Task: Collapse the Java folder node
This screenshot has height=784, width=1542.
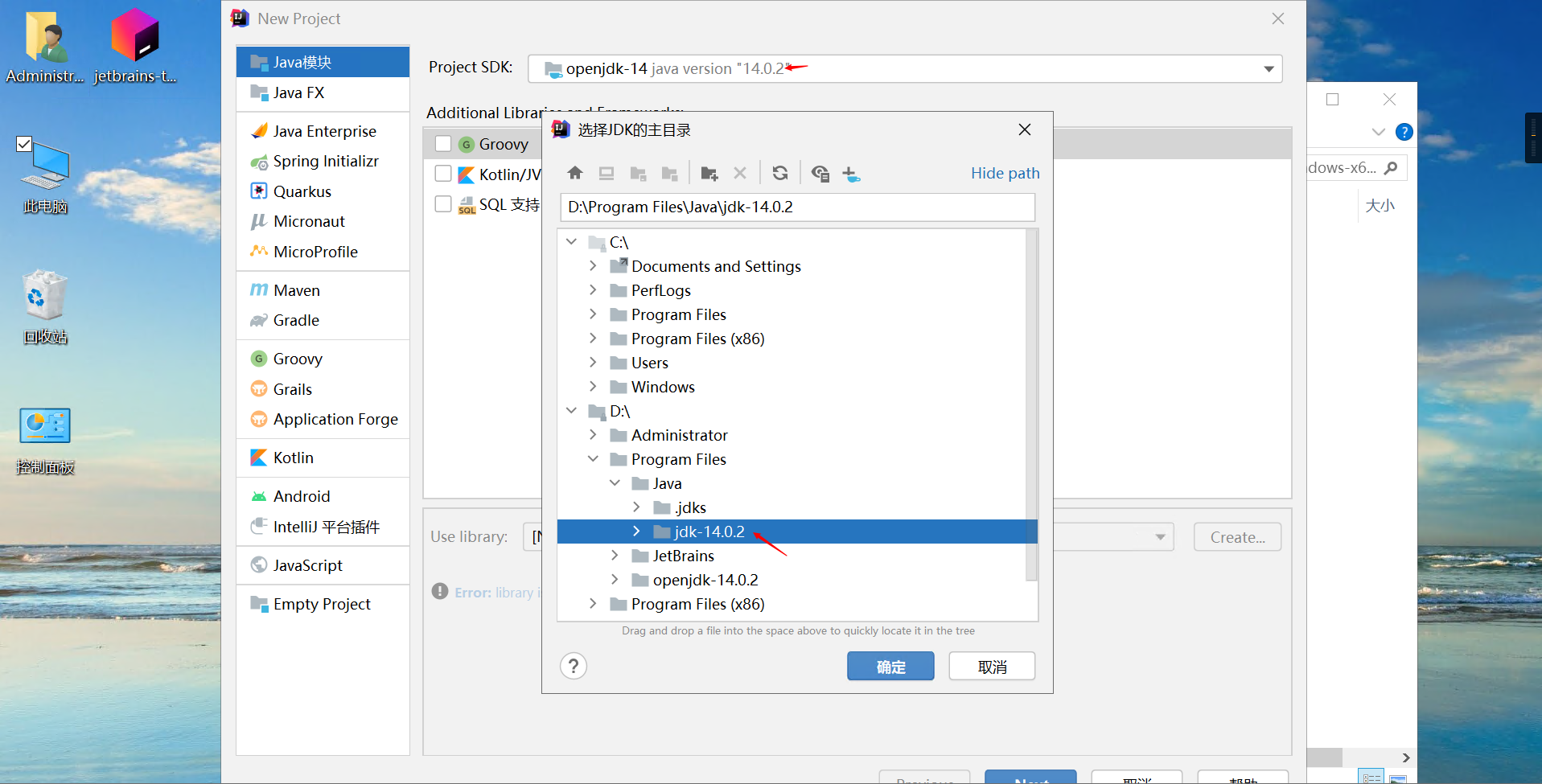Action: pos(615,482)
